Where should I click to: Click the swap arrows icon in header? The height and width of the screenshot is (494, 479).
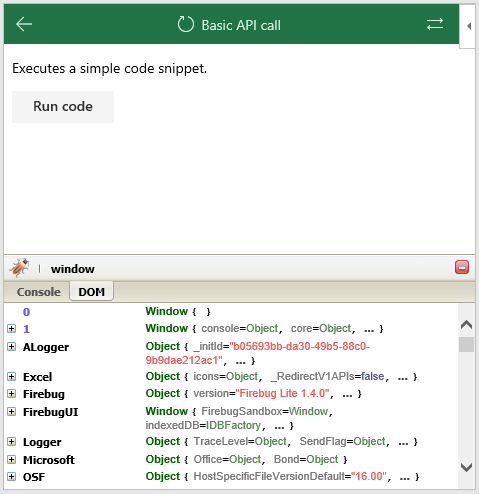(435, 24)
